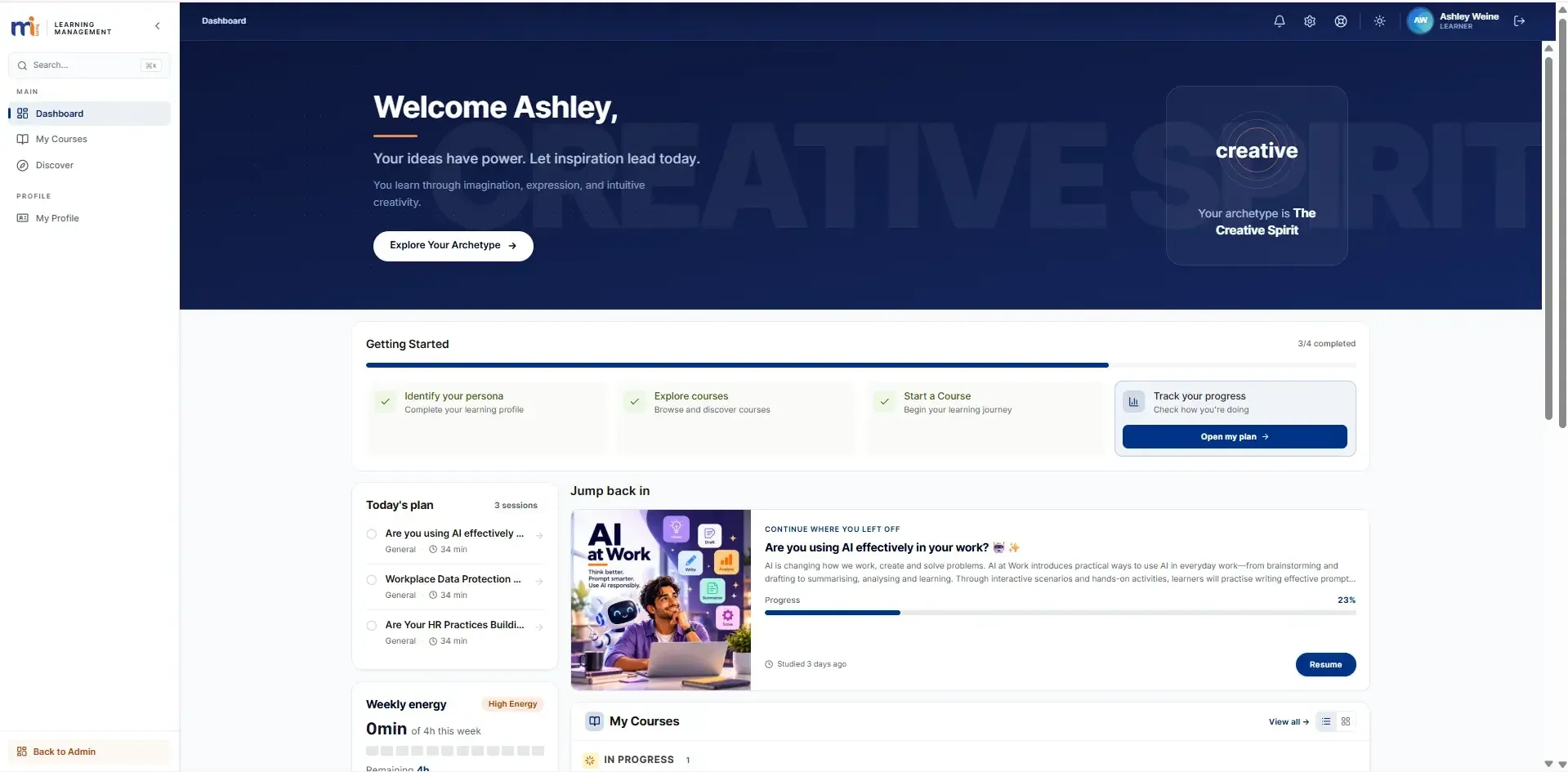Click the Identify your persona checkmark
Image resolution: width=1568 pixels, height=772 pixels.
[385, 402]
